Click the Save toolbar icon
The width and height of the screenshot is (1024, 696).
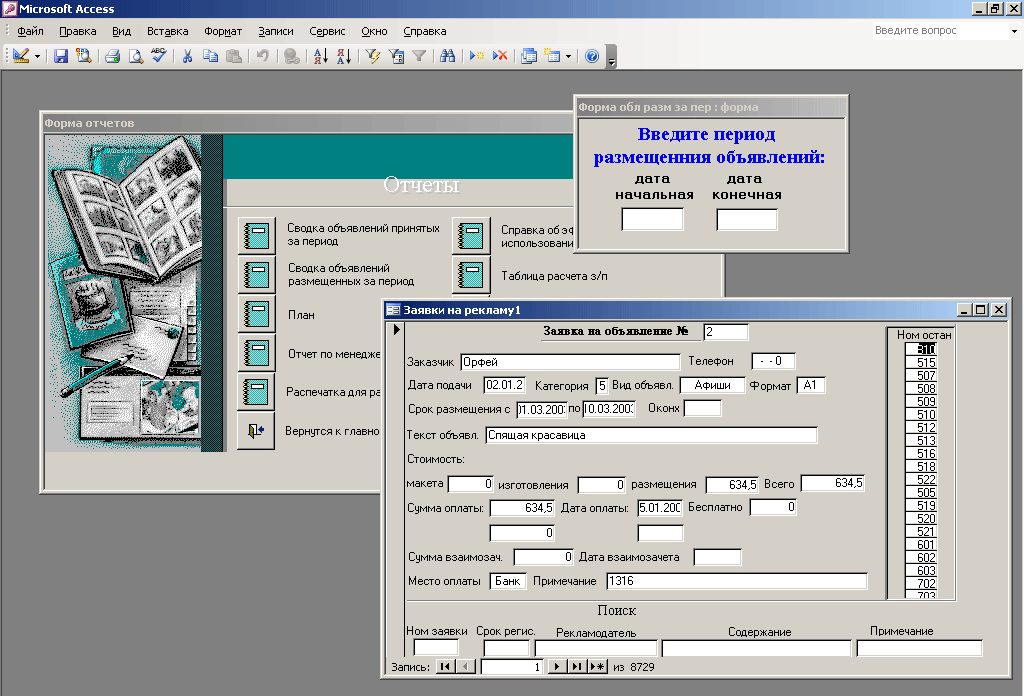tap(61, 56)
